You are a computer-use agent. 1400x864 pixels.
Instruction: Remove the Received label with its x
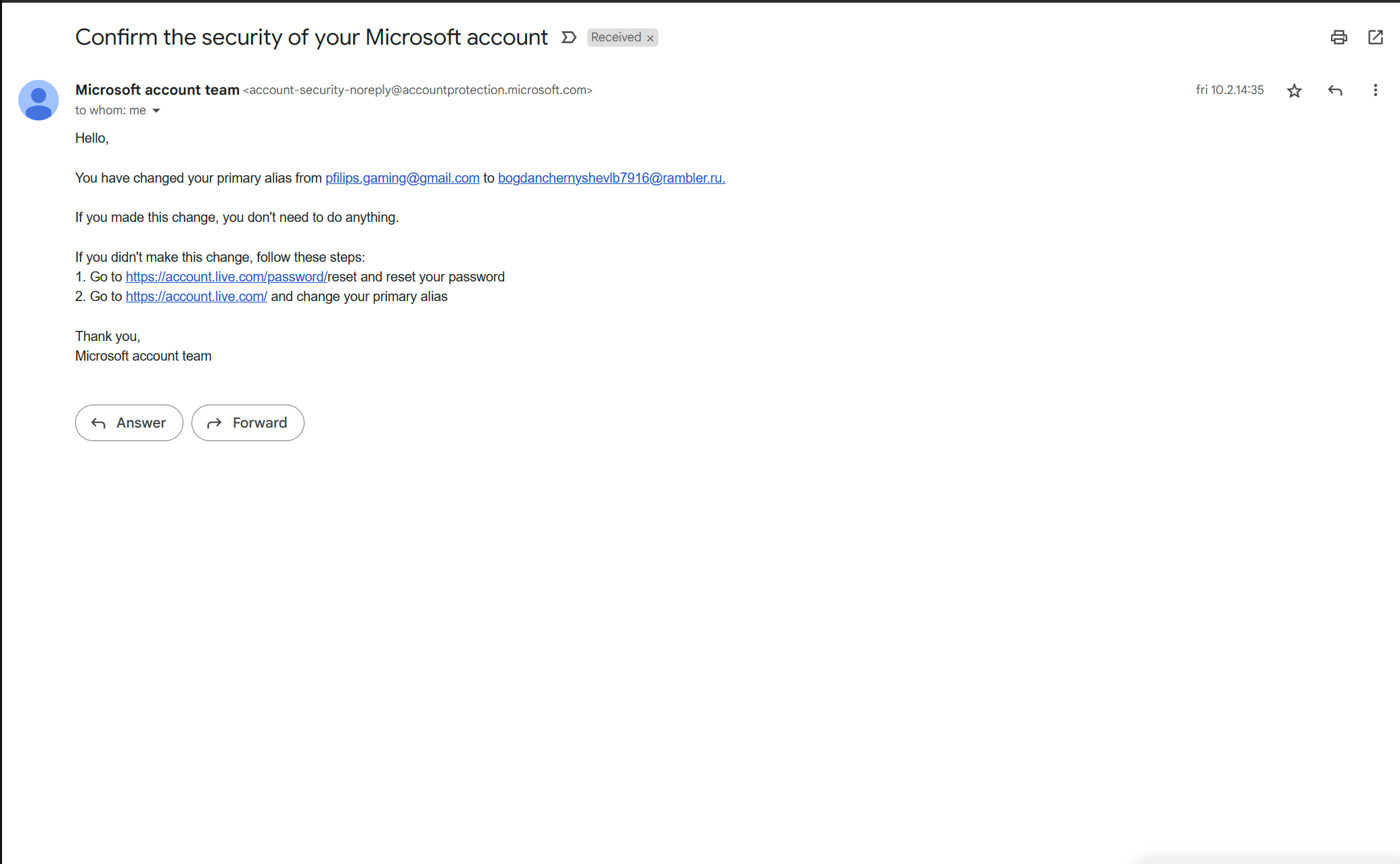click(x=650, y=39)
